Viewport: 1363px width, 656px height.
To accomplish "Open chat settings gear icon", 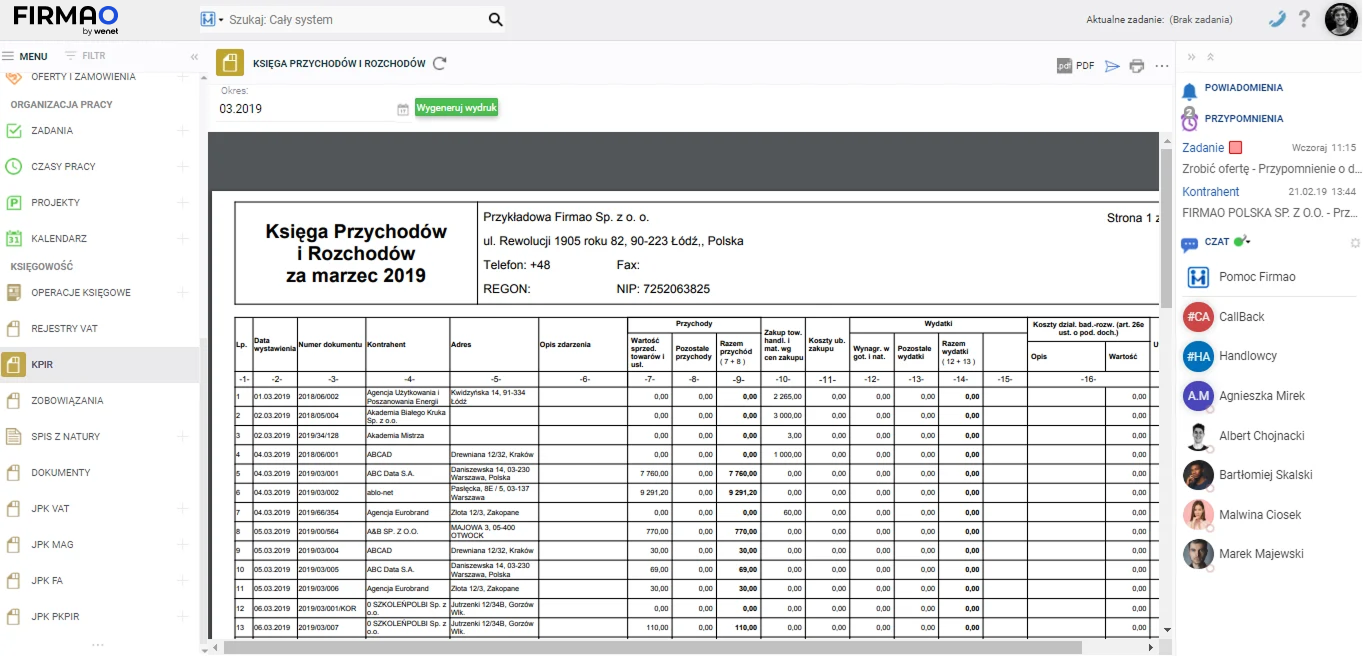I will coord(1355,243).
